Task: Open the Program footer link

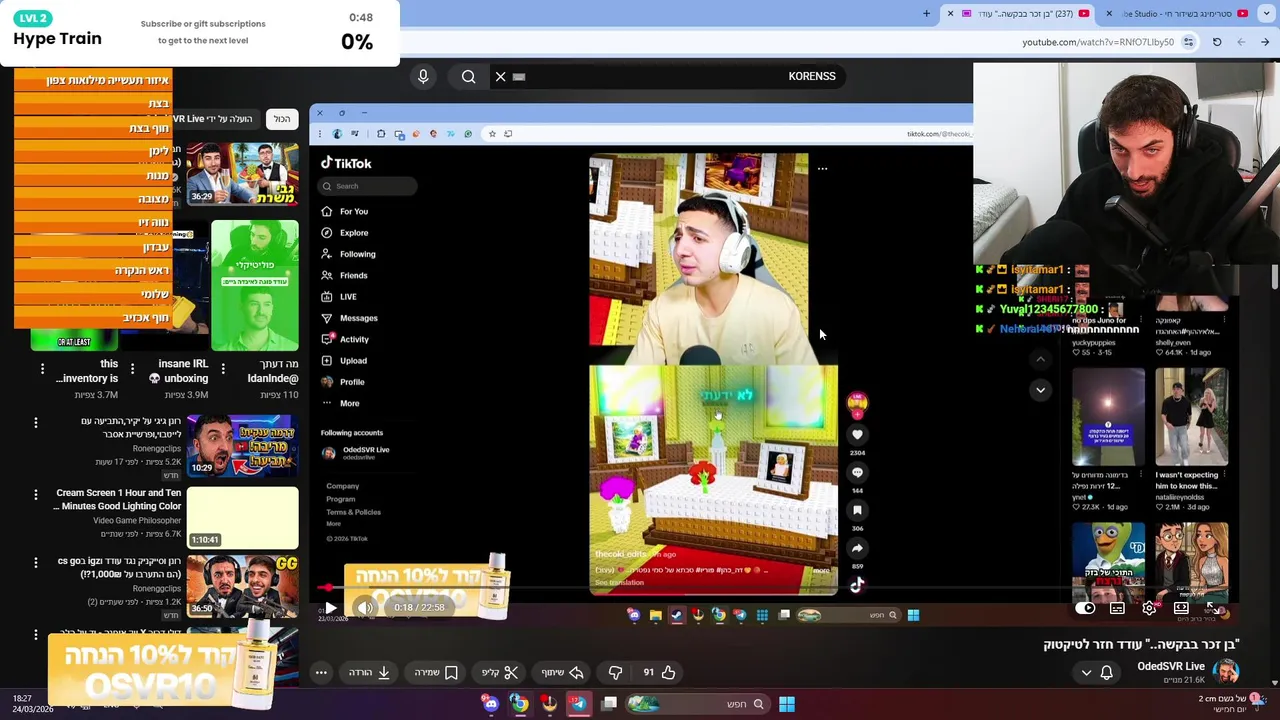Action: [340, 499]
